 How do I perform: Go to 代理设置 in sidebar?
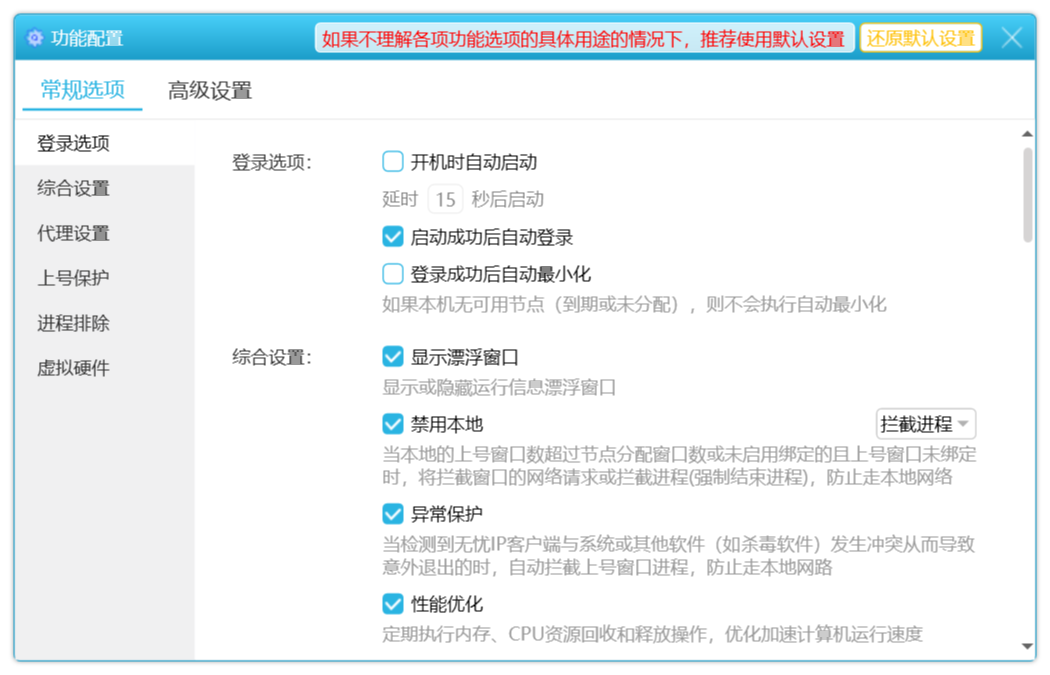point(74,233)
